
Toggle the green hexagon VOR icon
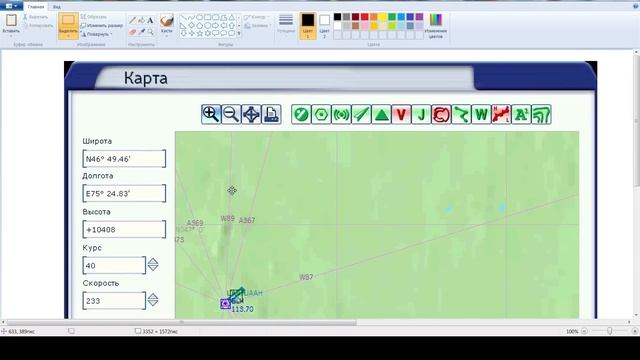(321, 114)
